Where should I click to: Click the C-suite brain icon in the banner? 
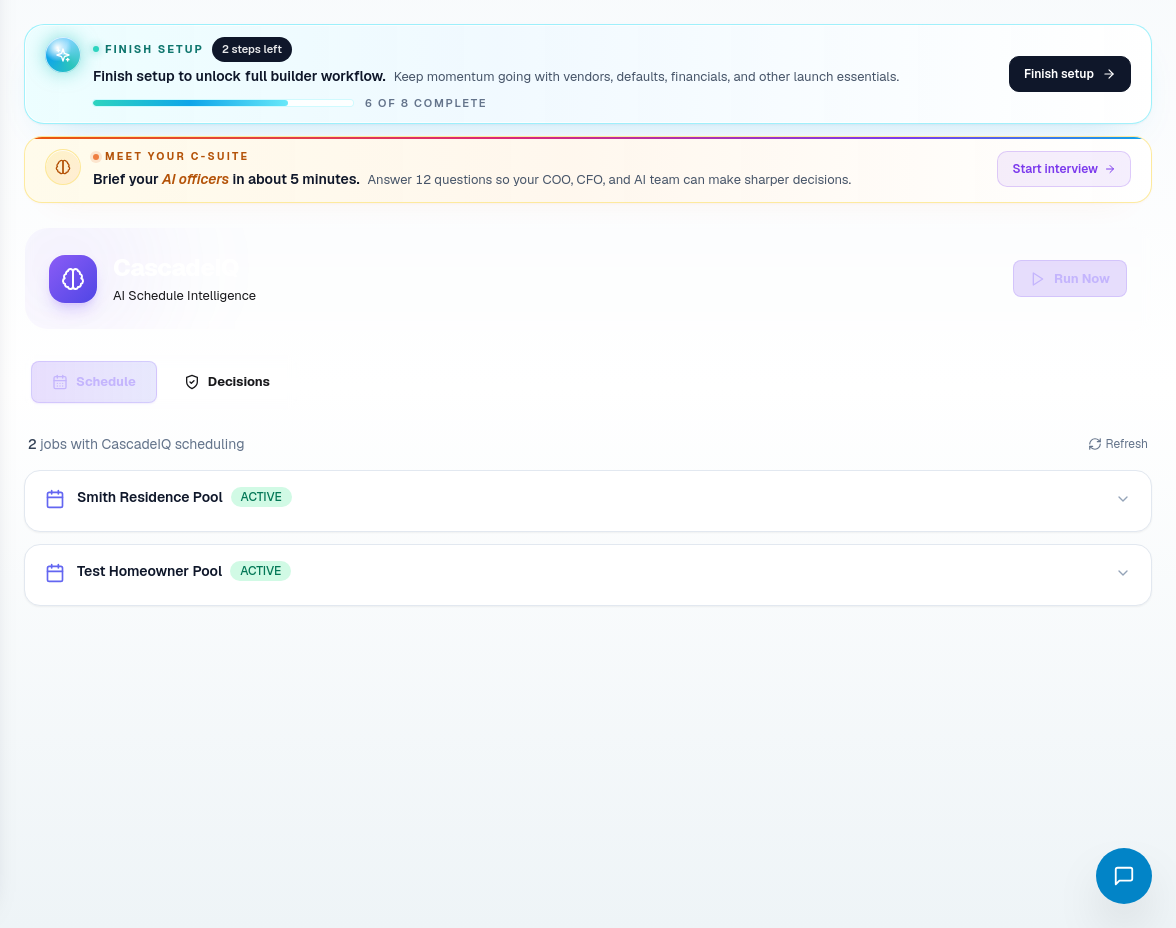point(63,167)
